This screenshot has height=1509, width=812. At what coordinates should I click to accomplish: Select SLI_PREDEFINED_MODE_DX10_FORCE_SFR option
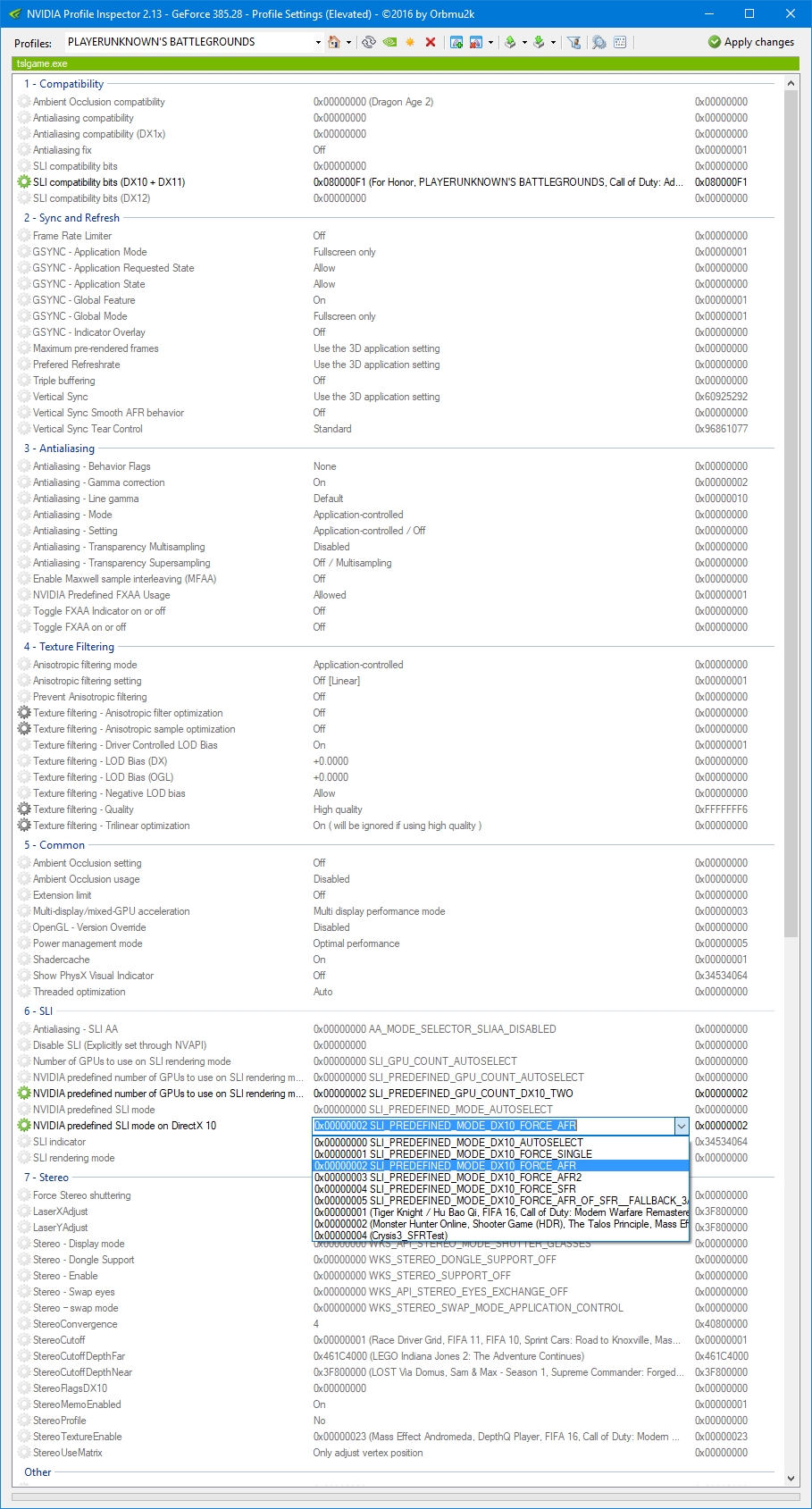(500, 1189)
